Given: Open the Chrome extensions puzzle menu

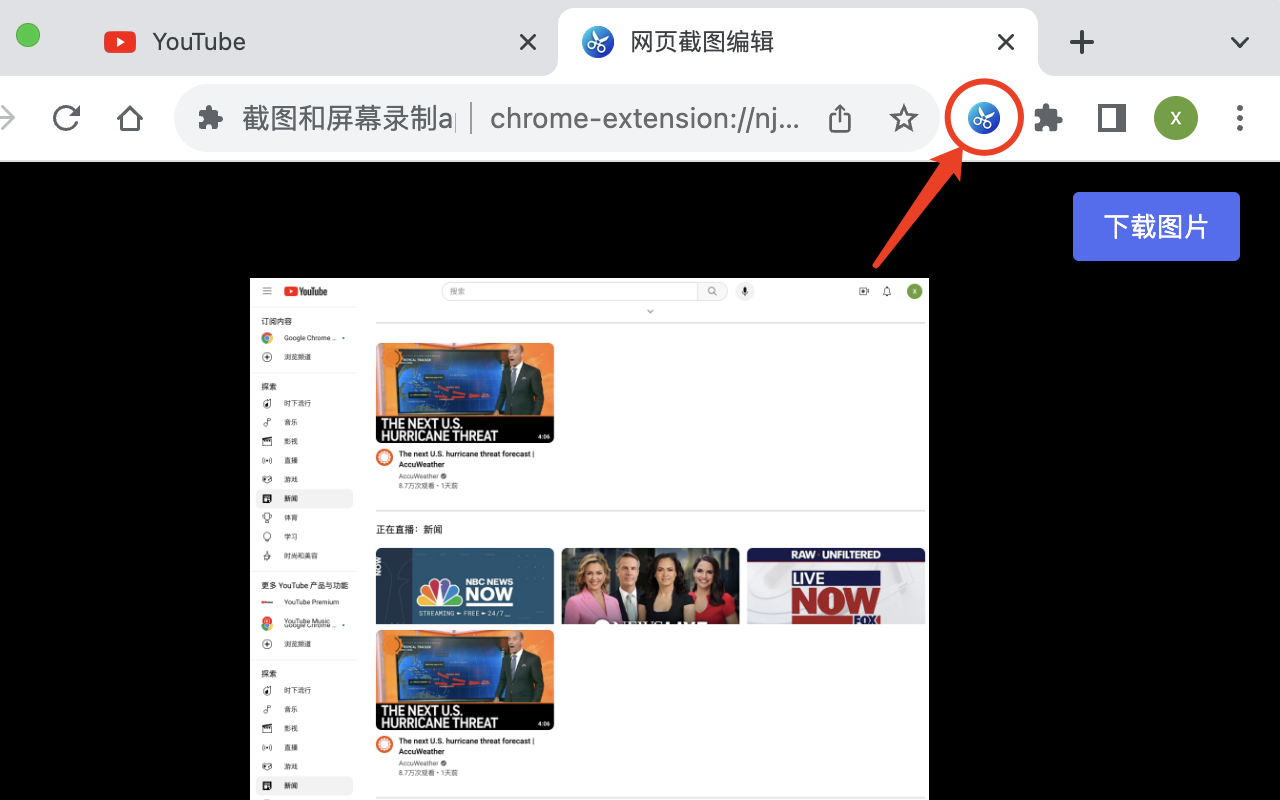Looking at the screenshot, I should pos(1048,119).
